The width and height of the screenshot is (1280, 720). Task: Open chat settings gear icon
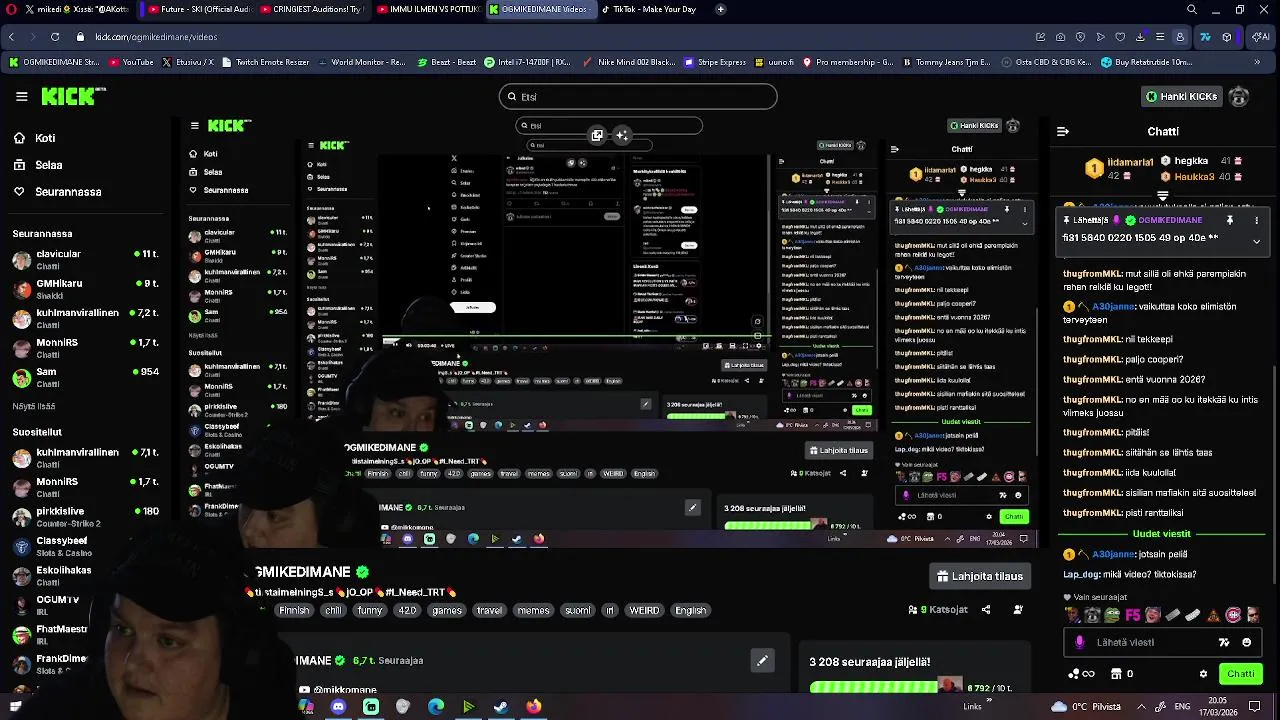point(1203,674)
